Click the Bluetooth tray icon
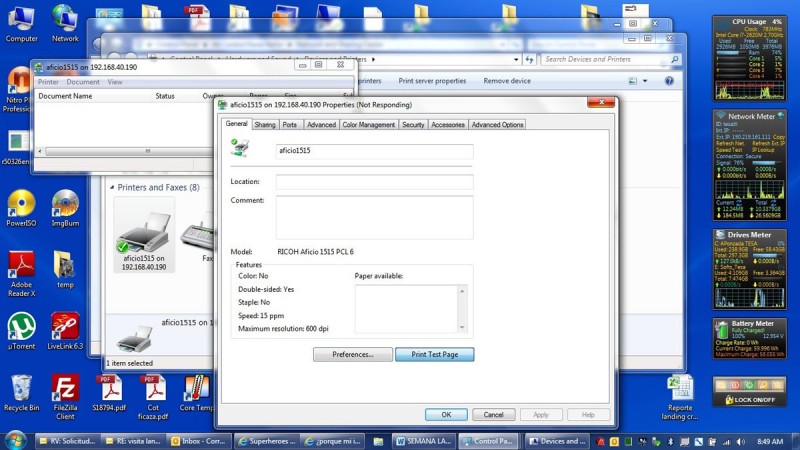The height and width of the screenshot is (450, 800). coord(670,441)
